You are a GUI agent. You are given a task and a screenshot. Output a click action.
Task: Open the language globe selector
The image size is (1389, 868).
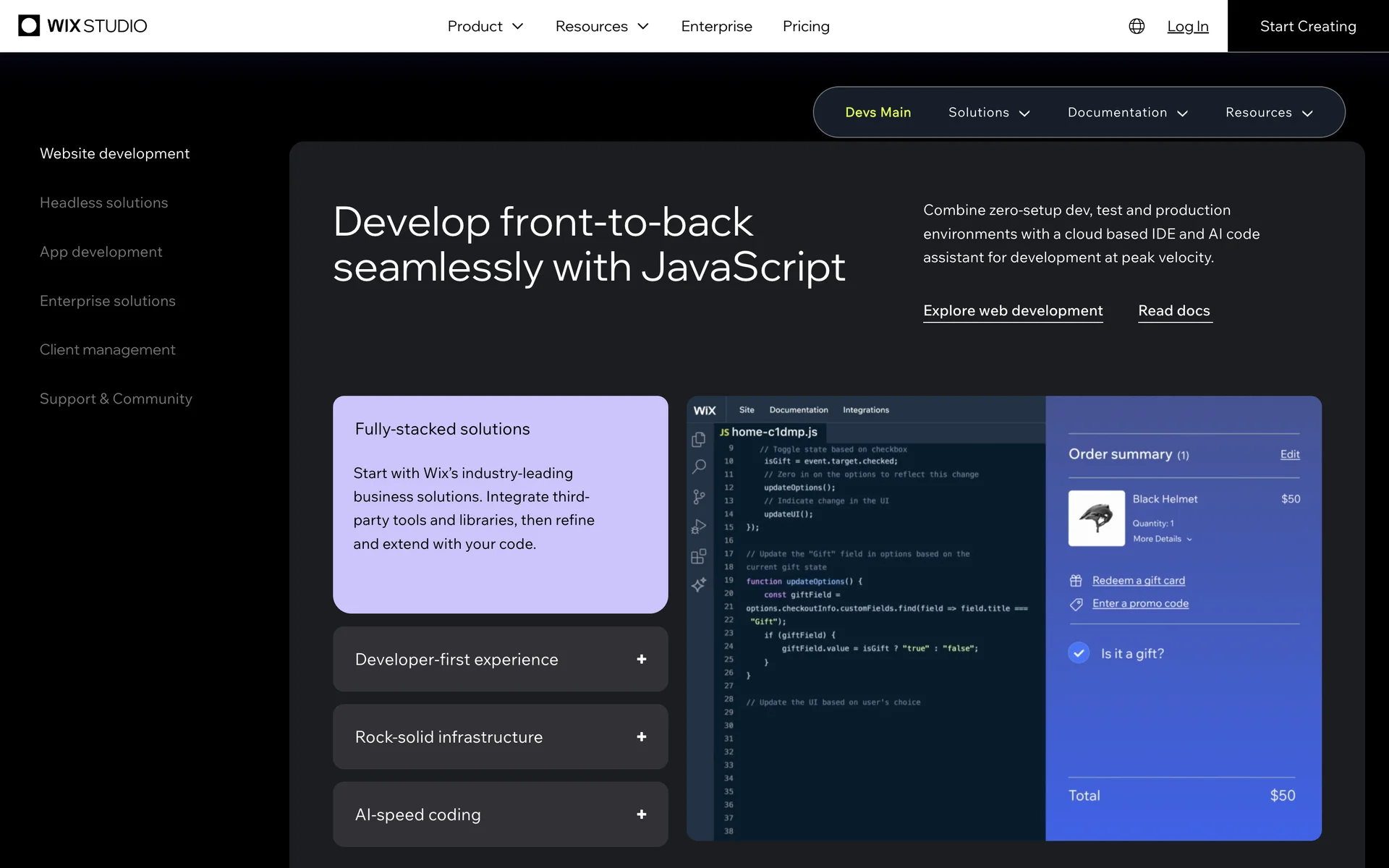1137,26
